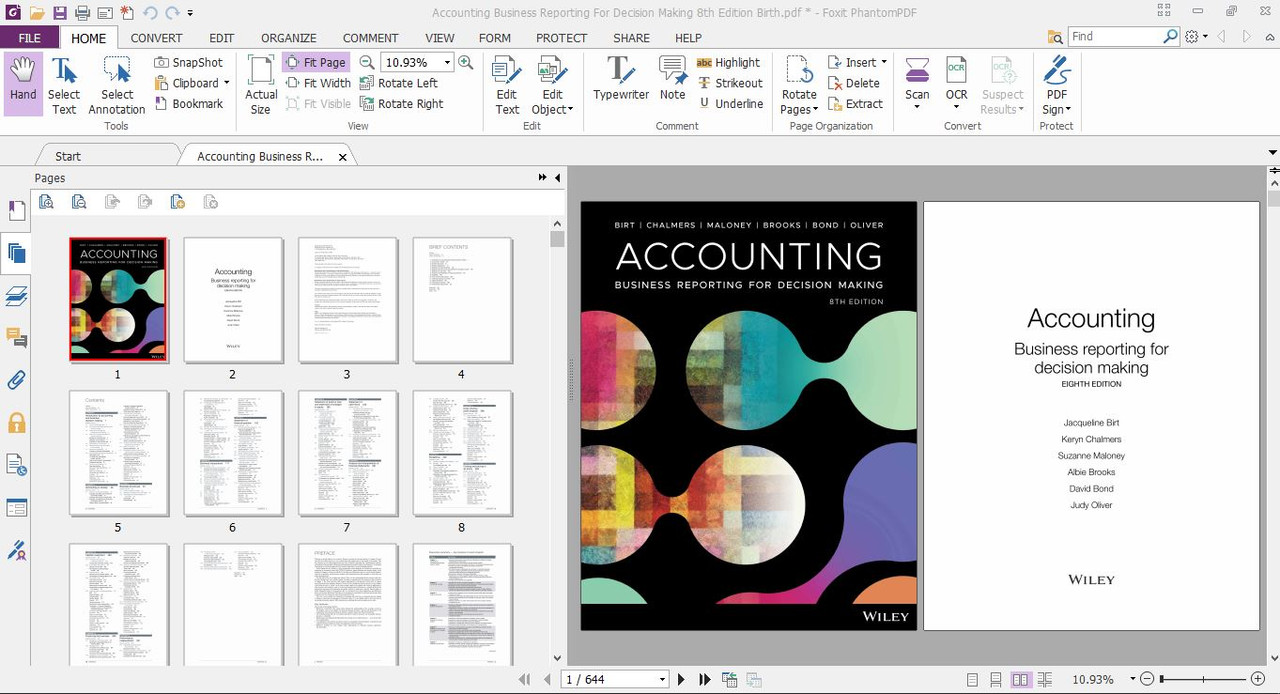Switch to the PROTECT ribbon tab
Viewport: 1280px width, 694px height.
tap(561, 38)
